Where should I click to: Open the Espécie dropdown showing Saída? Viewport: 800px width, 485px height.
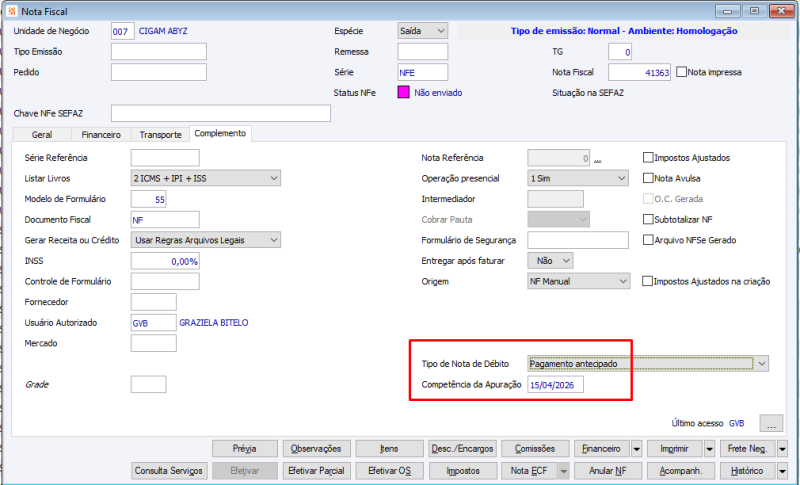422,31
